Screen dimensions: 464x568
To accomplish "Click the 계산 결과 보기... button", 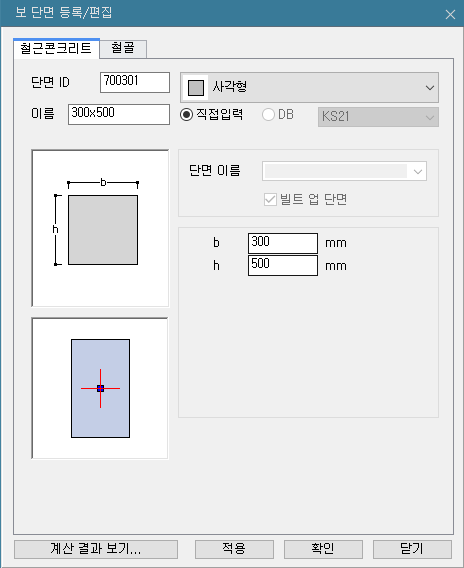I will (96, 549).
